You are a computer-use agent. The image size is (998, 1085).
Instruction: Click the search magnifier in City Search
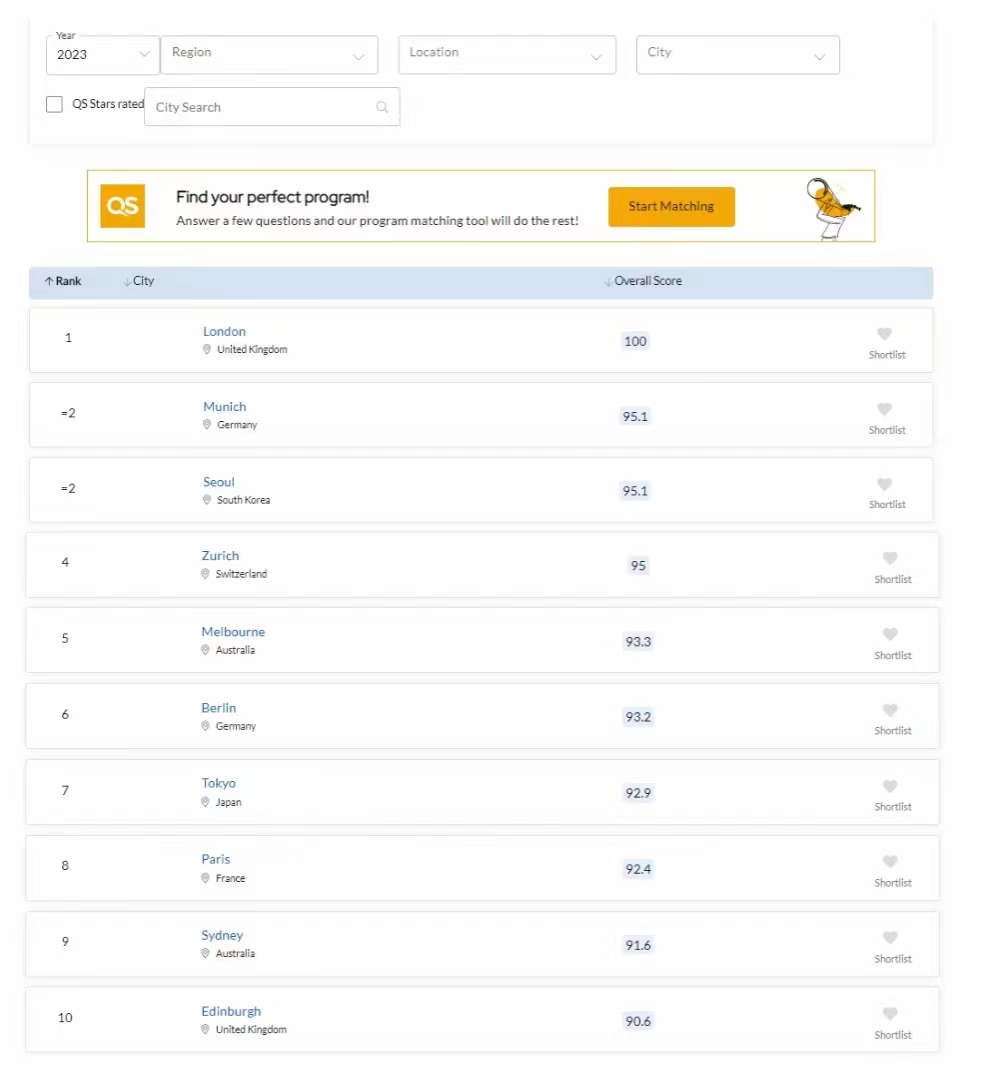pos(382,107)
